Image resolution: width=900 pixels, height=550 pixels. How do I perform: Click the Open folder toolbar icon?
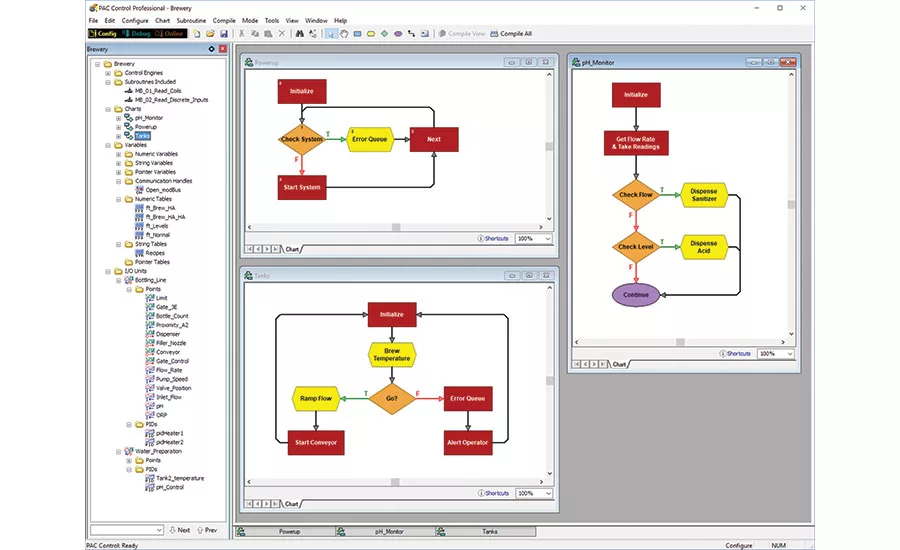tap(211, 33)
